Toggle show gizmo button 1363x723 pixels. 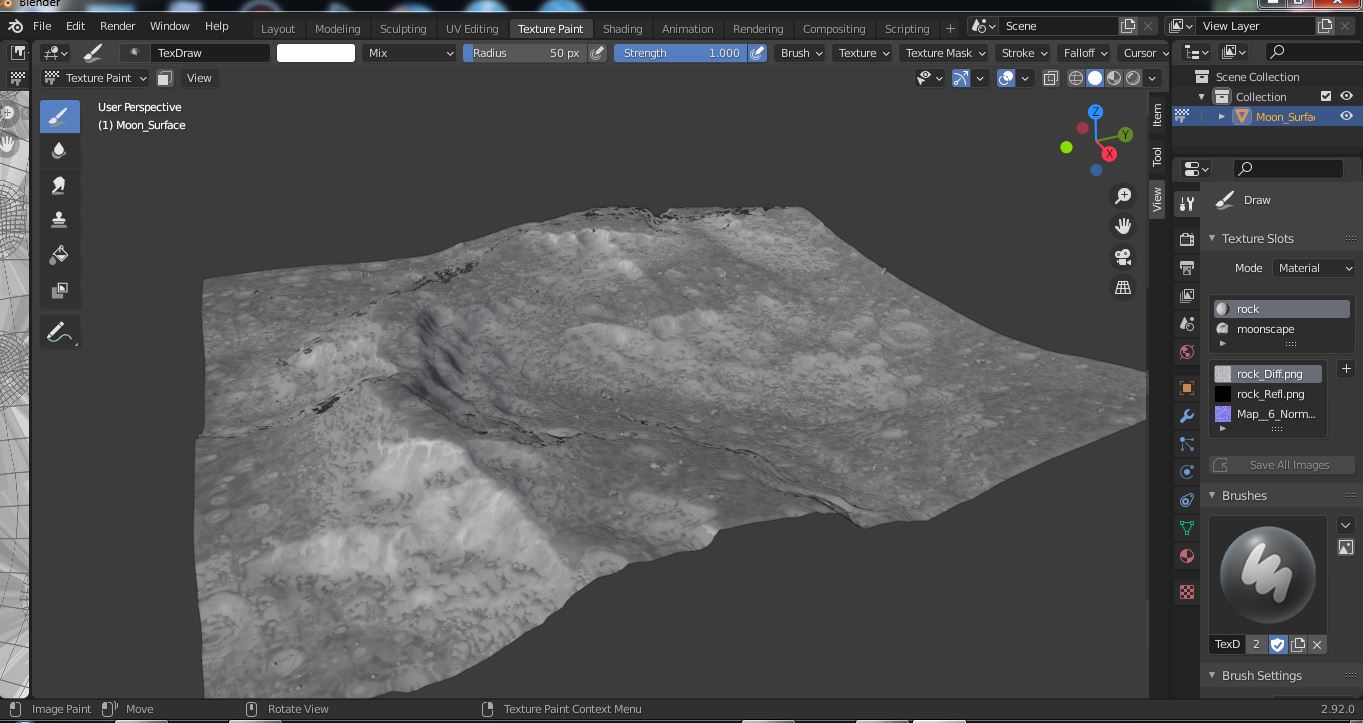click(x=961, y=78)
